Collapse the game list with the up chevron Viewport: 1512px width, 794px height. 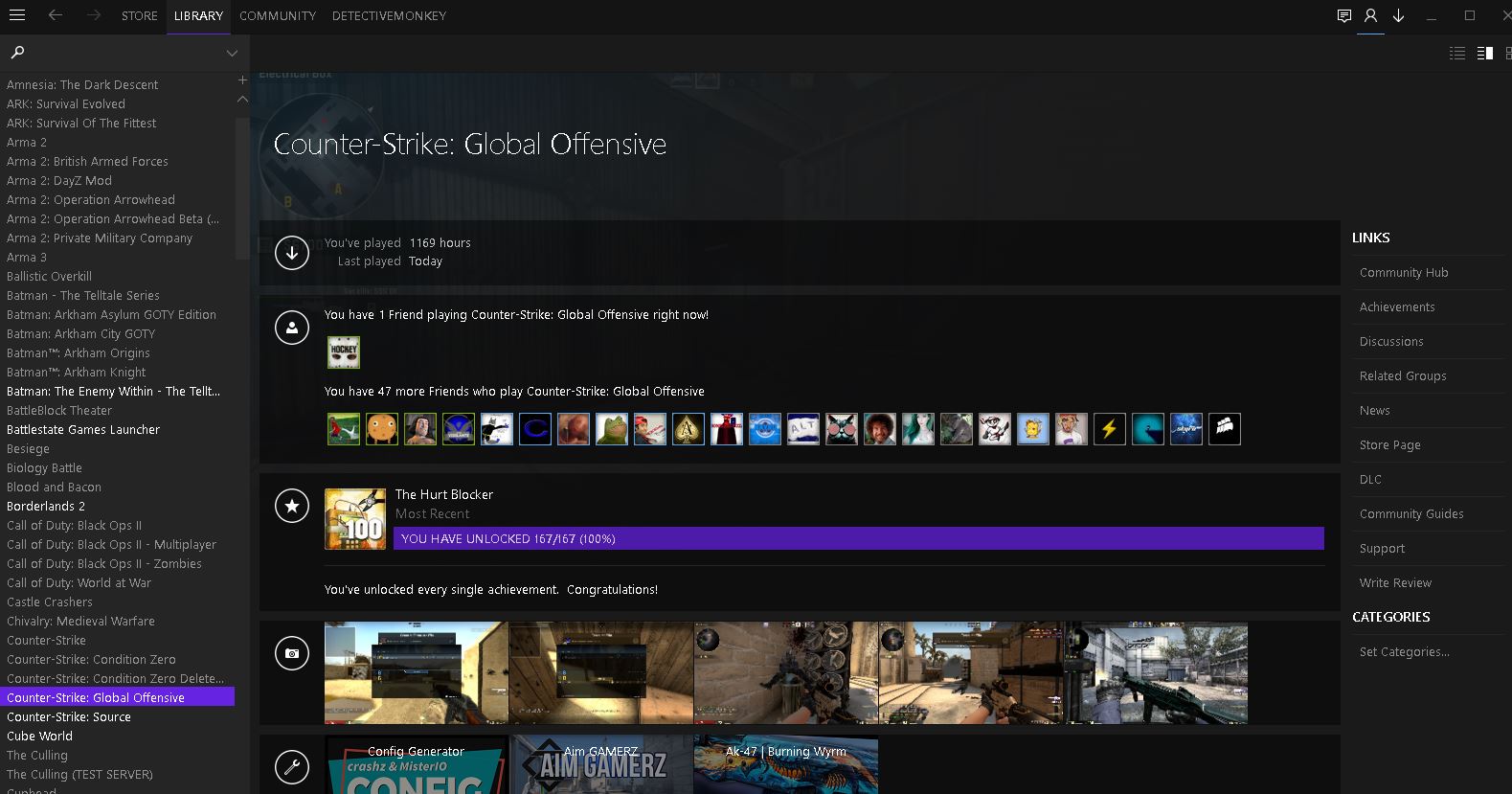pyautogui.click(x=242, y=100)
